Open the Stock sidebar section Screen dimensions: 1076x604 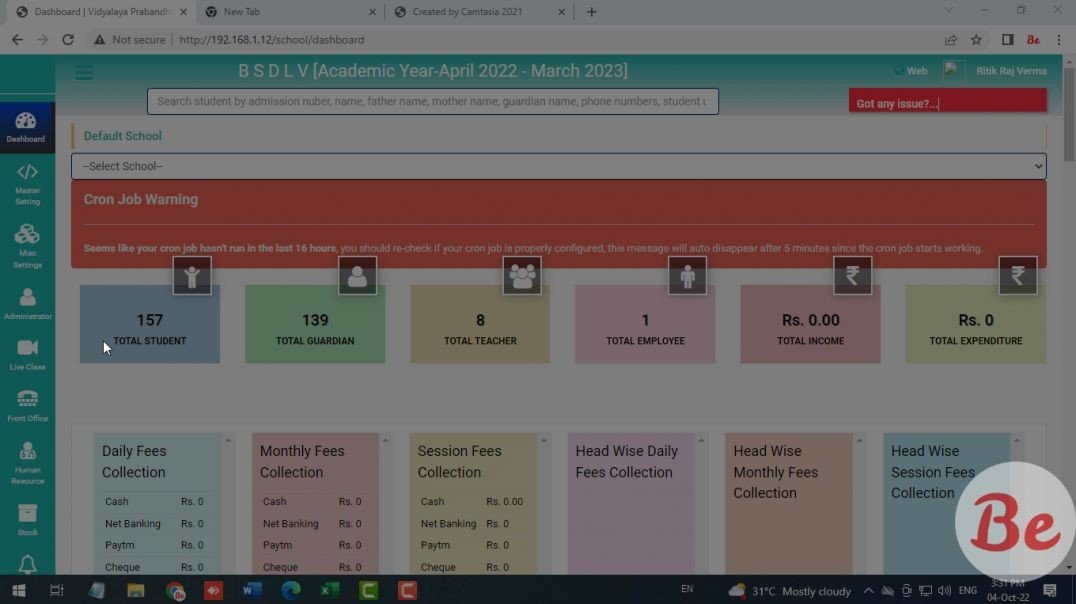click(27, 516)
